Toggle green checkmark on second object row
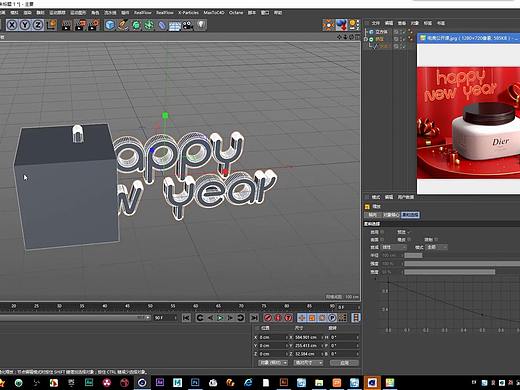 403,39
